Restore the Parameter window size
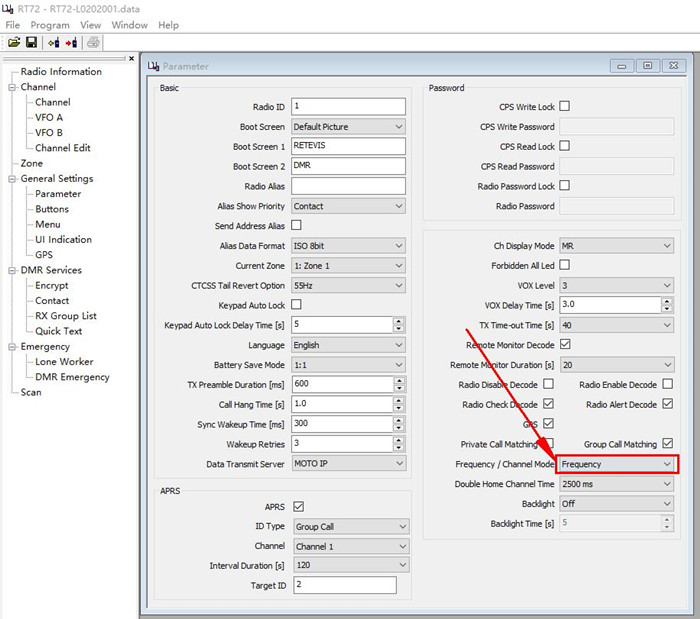This screenshot has width=700, height=619. click(x=647, y=66)
